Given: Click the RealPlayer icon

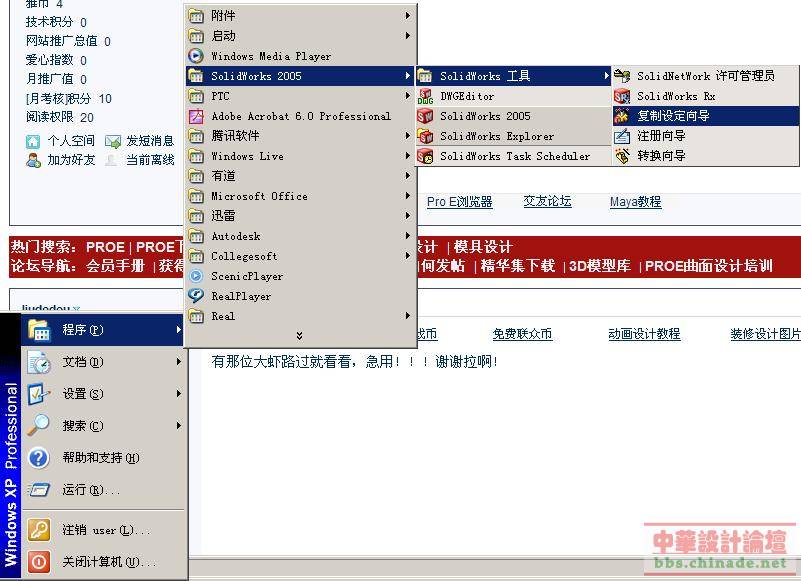Looking at the screenshot, I should click(x=196, y=296).
